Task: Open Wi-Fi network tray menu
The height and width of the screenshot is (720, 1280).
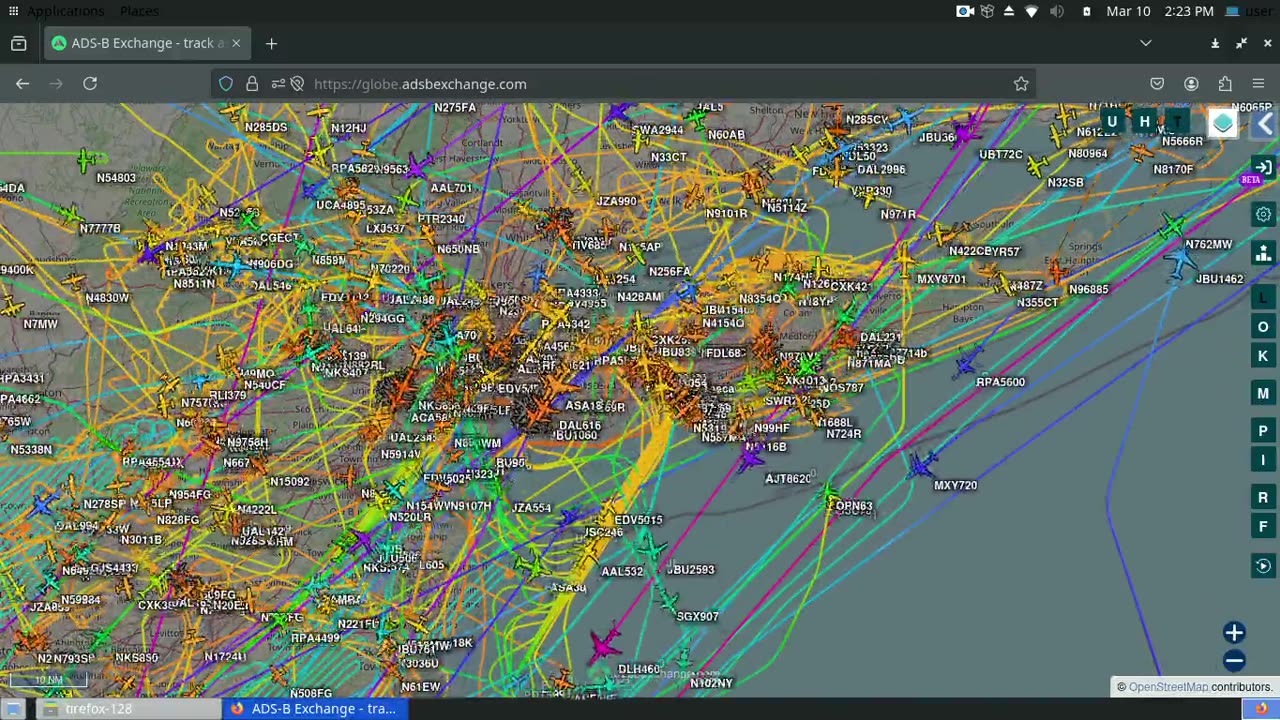Action: tap(1031, 11)
